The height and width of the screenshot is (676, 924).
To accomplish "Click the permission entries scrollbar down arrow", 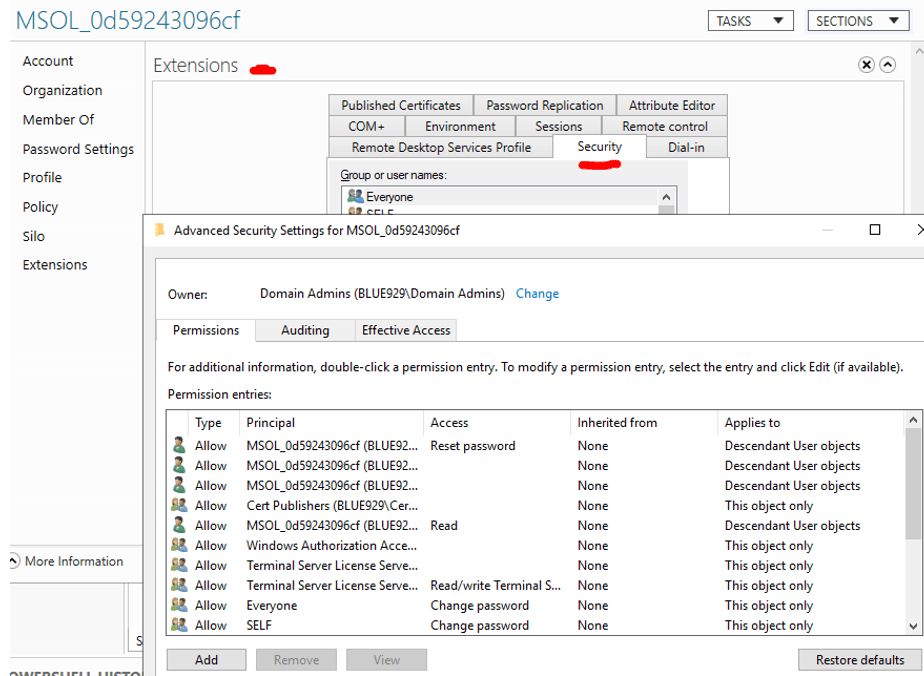I will (x=913, y=625).
